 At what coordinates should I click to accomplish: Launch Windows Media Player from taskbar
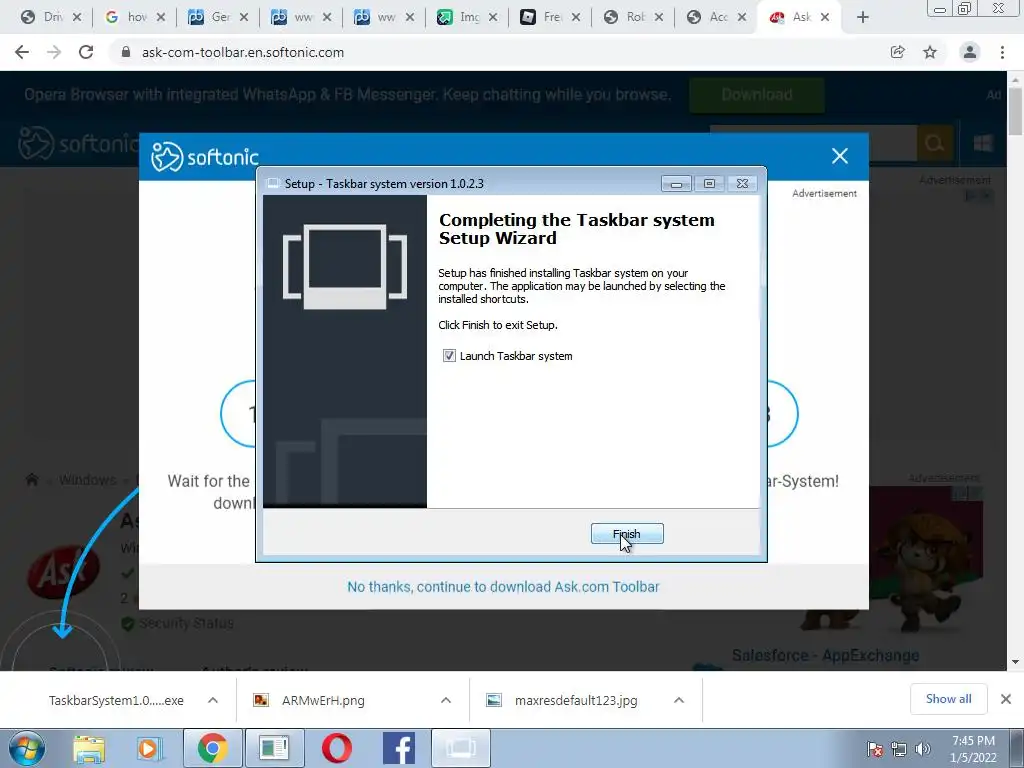point(150,748)
